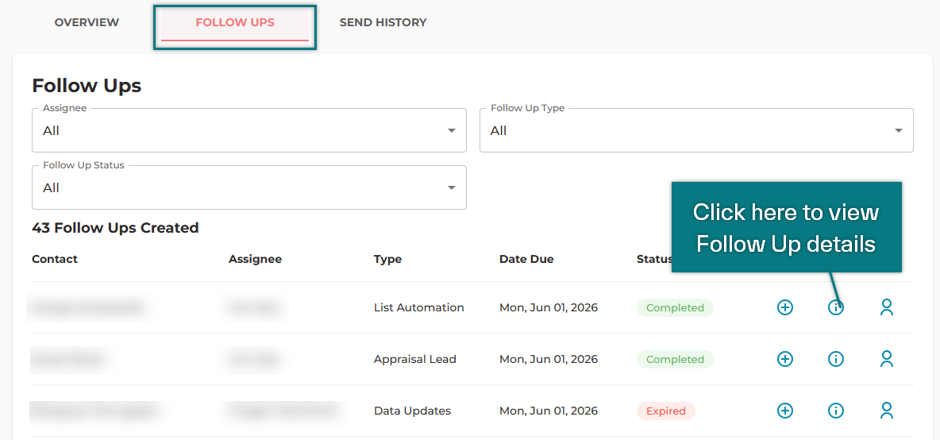Open the Follow Up Status dropdown
940x440 pixels.
coord(249,188)
